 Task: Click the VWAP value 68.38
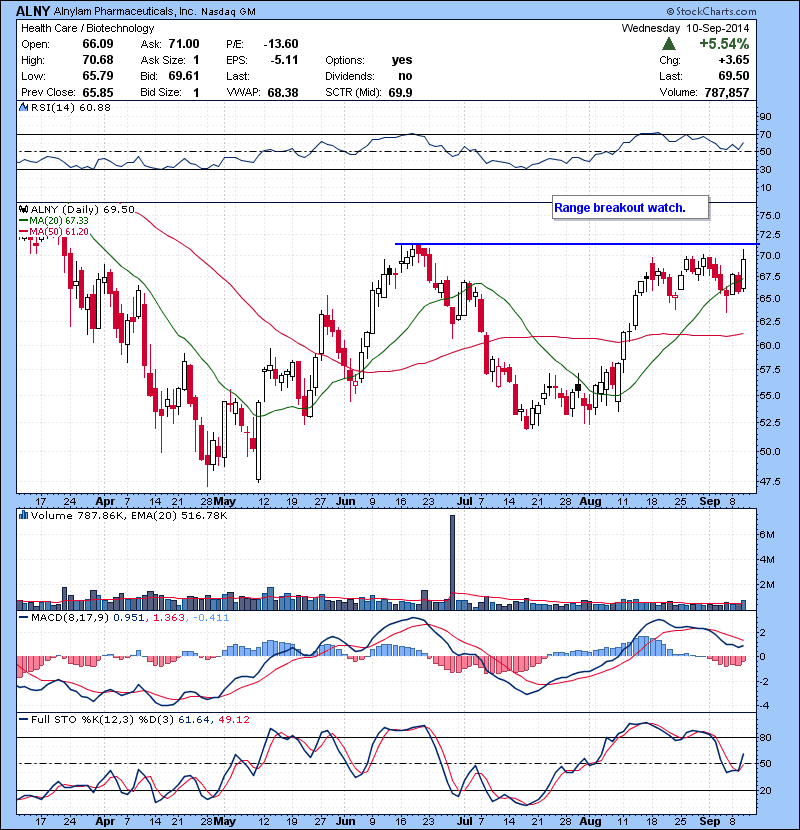pyautogui.click(x=283, y=93)
